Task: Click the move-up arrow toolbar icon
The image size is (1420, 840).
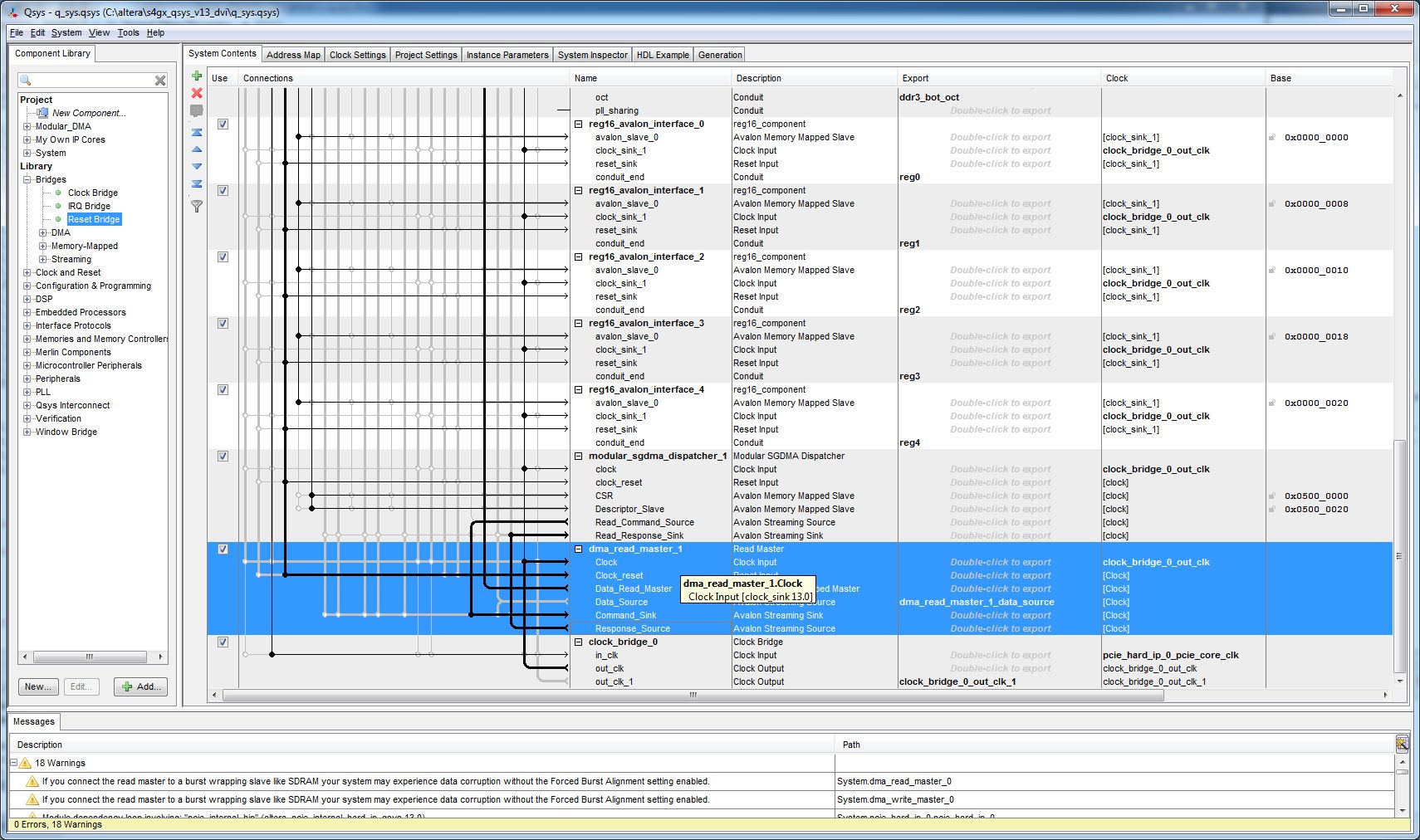Action: 197,149
